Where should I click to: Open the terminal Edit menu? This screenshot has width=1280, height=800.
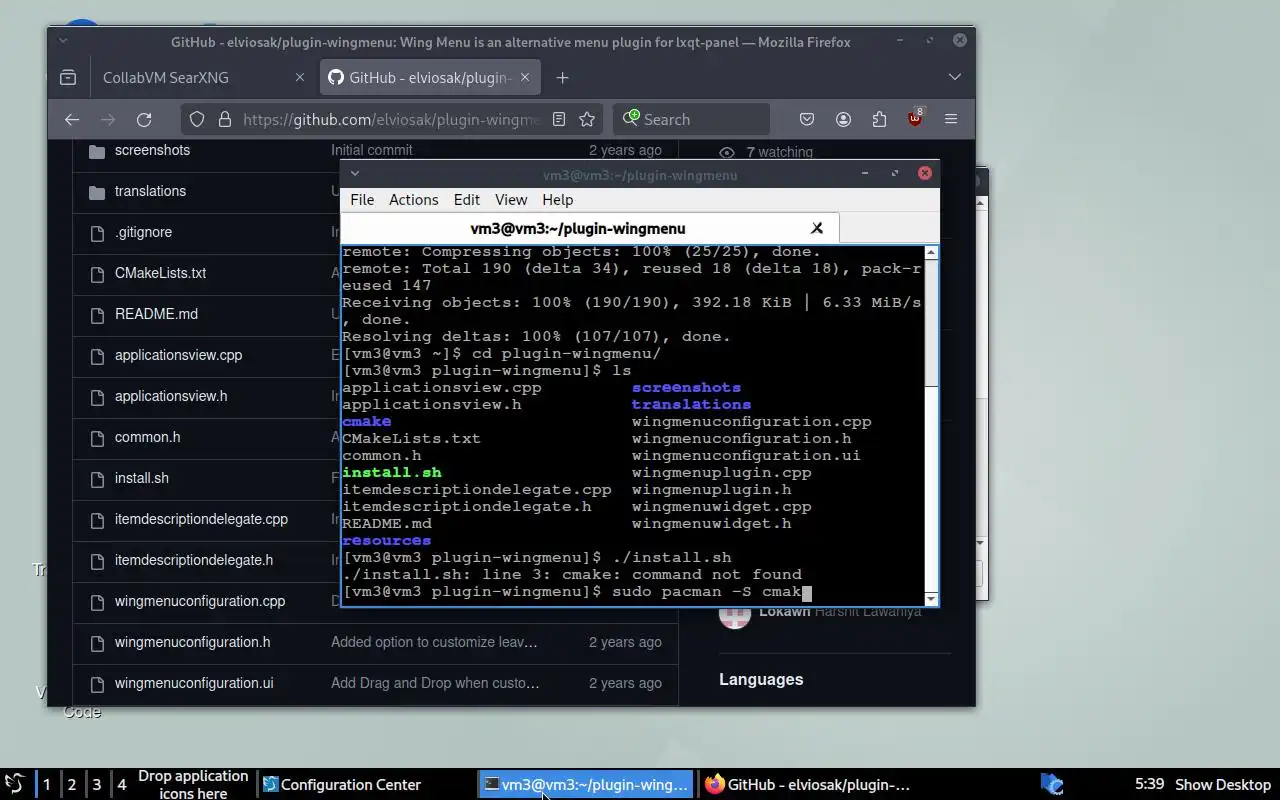(x=466, y=200)
